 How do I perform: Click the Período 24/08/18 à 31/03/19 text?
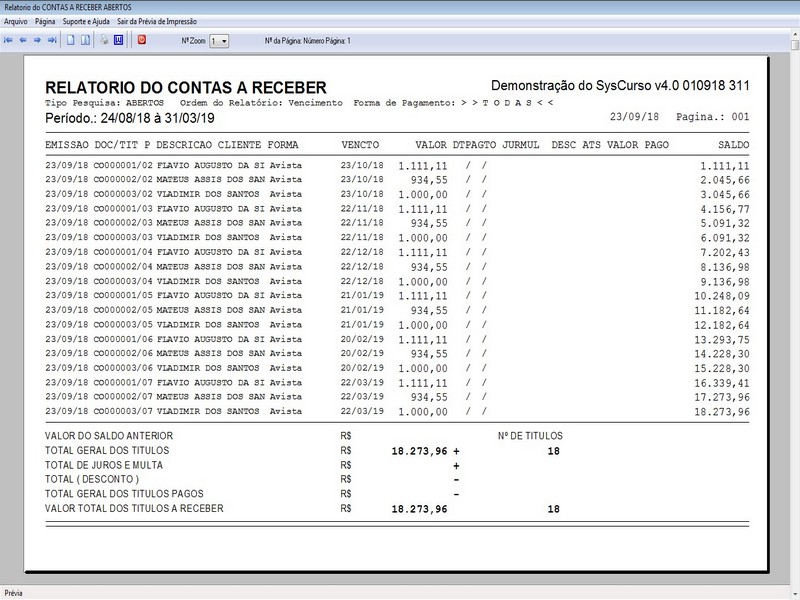pyautogui.click(x=130, y=118)
